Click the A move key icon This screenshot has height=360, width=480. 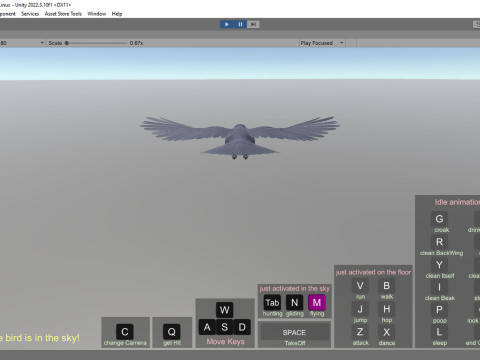[x=207, y=327]
